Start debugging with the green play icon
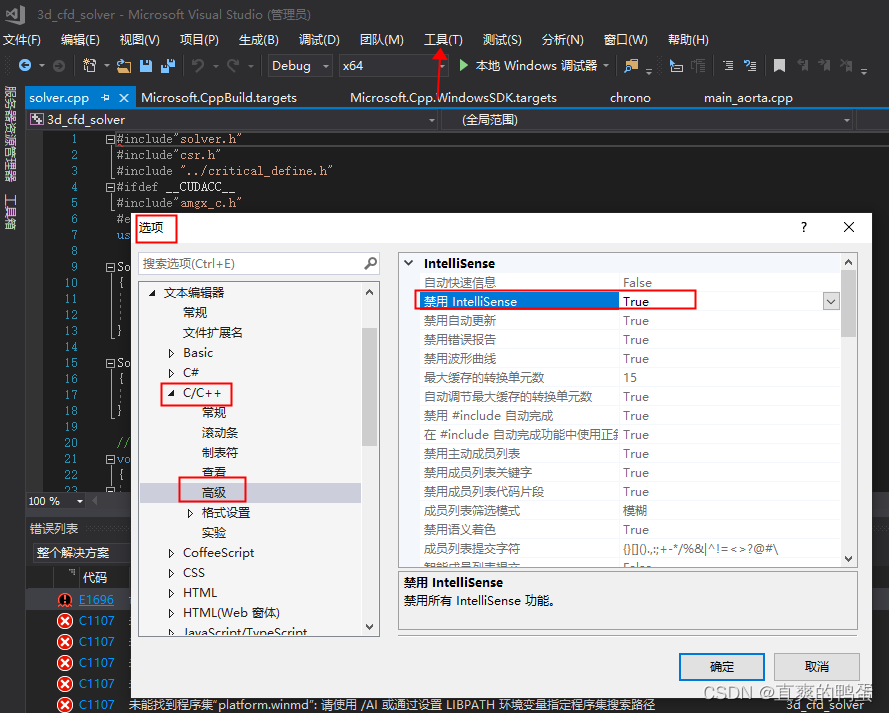889x713 pixels. click(463, 66)
